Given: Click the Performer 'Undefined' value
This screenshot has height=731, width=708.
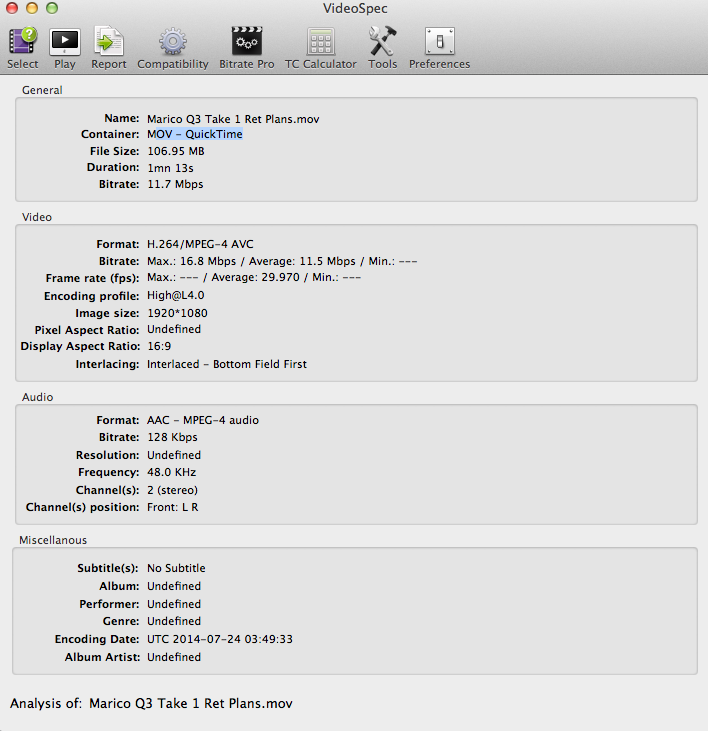Looking at the screenshot, I should (x=174, y=604).
